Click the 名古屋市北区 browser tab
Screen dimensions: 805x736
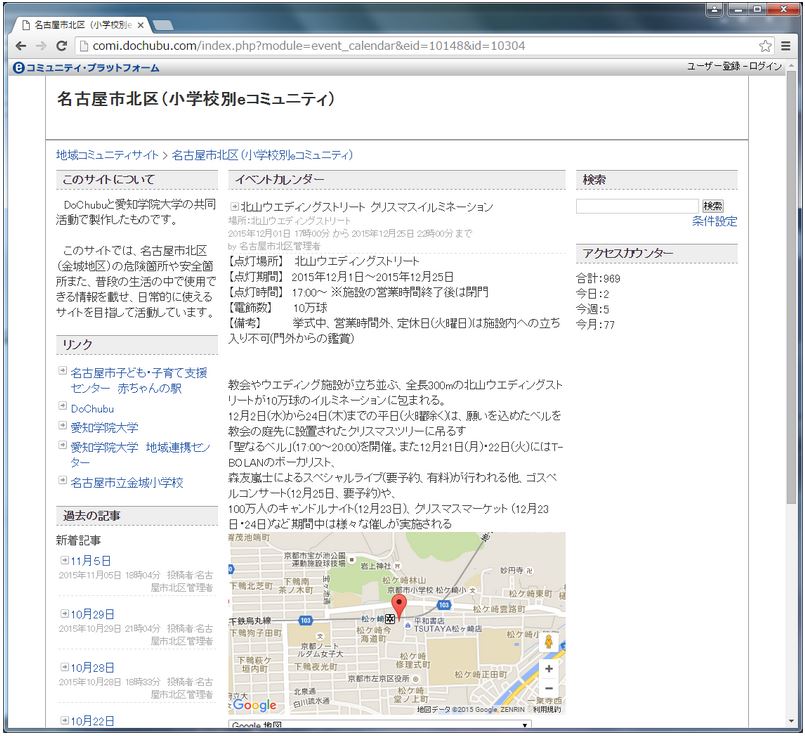(84, 22)
